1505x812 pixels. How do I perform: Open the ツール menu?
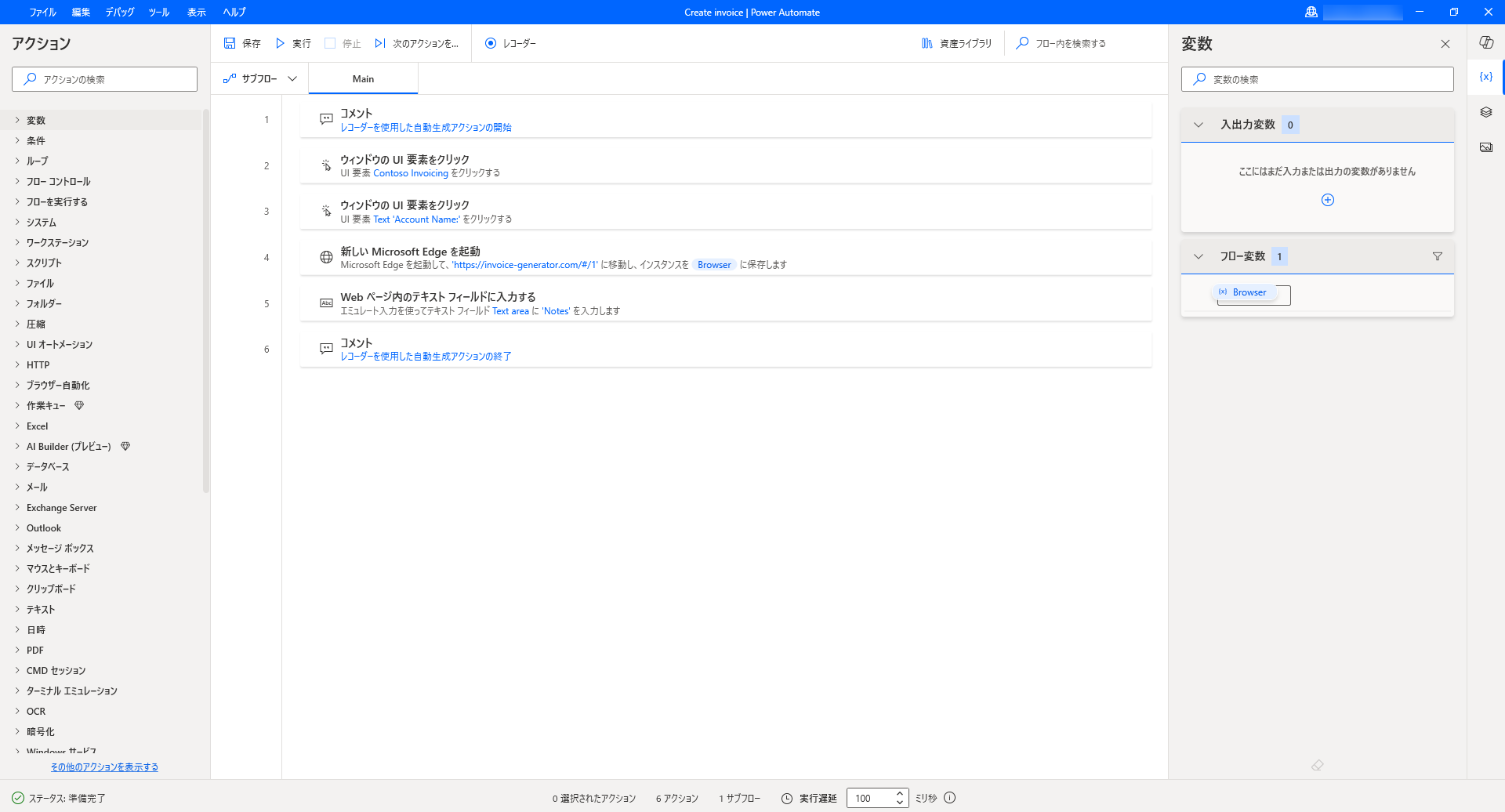tap(159, 12)
